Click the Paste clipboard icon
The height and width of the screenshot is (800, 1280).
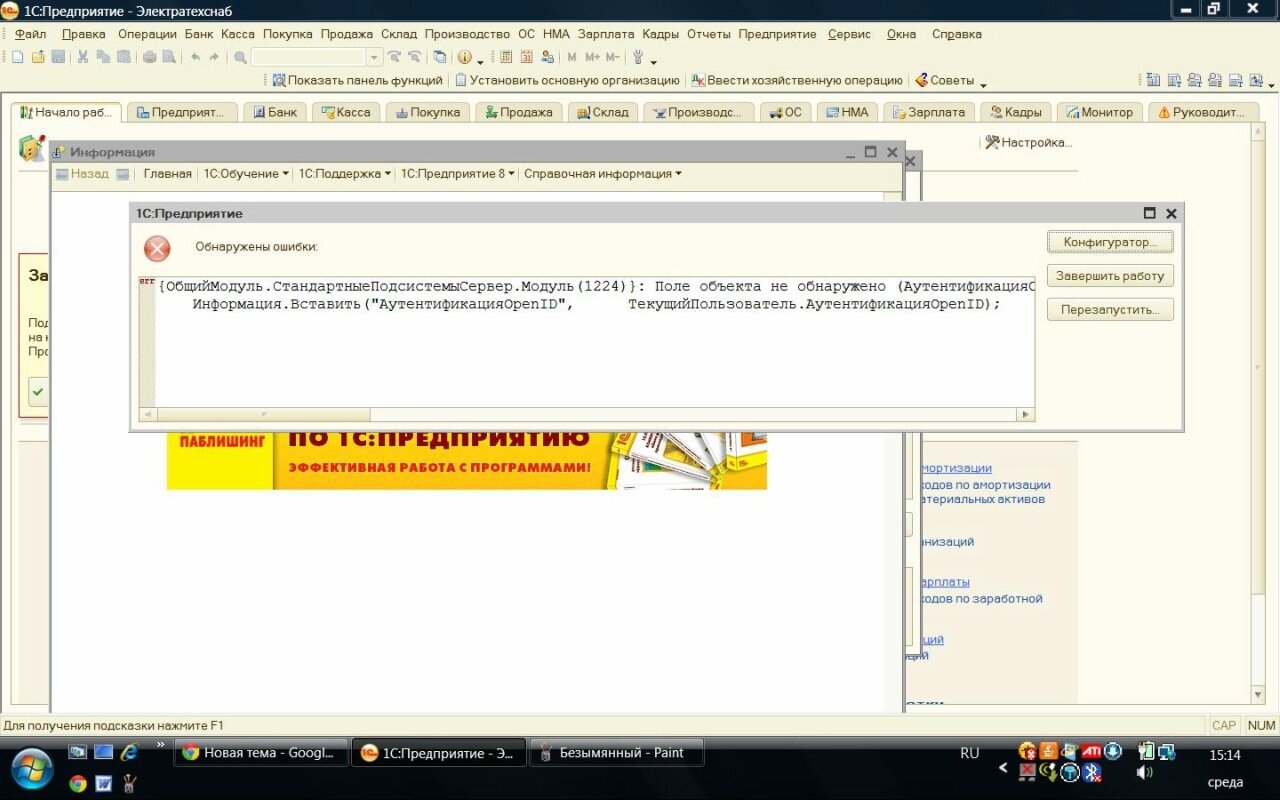coord(123,57)
